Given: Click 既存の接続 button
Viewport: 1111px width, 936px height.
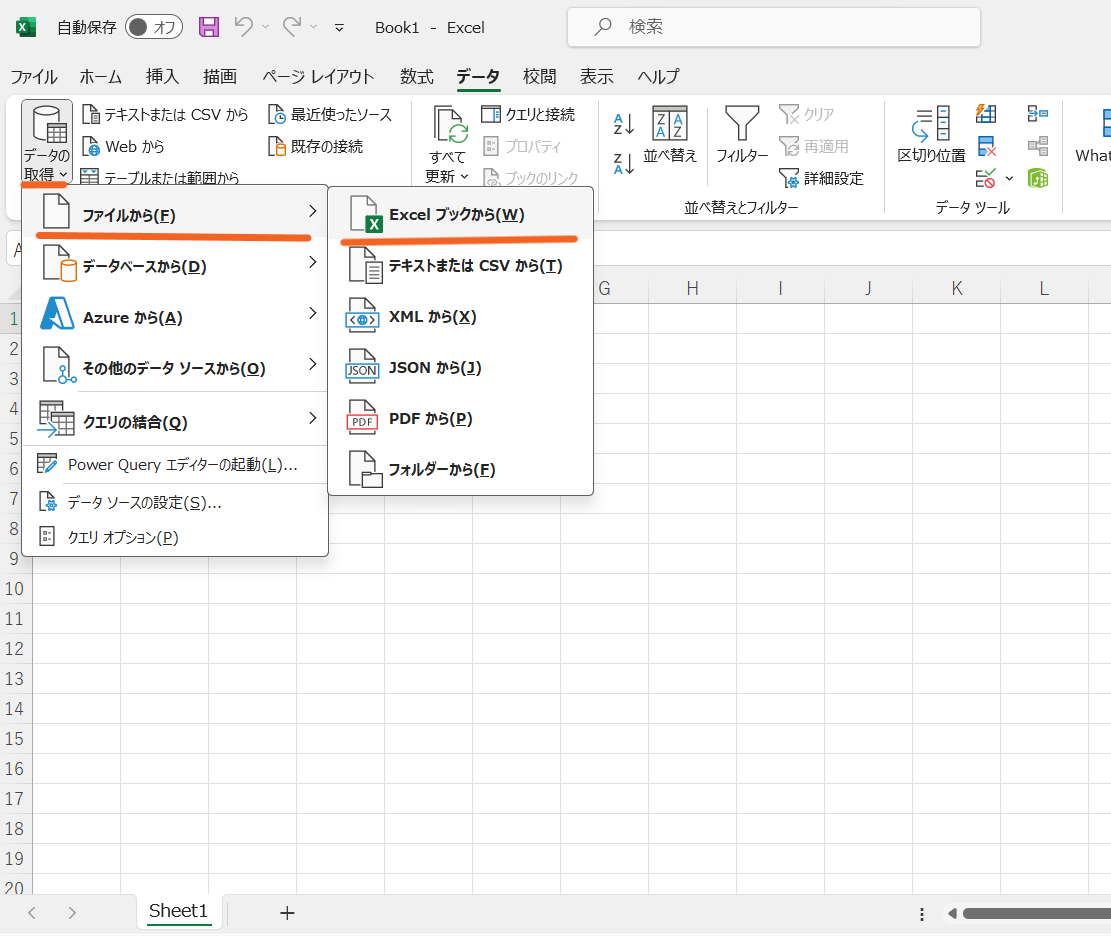Looking at the screenshot, I should pyautogui.click(x=315, y=146).
